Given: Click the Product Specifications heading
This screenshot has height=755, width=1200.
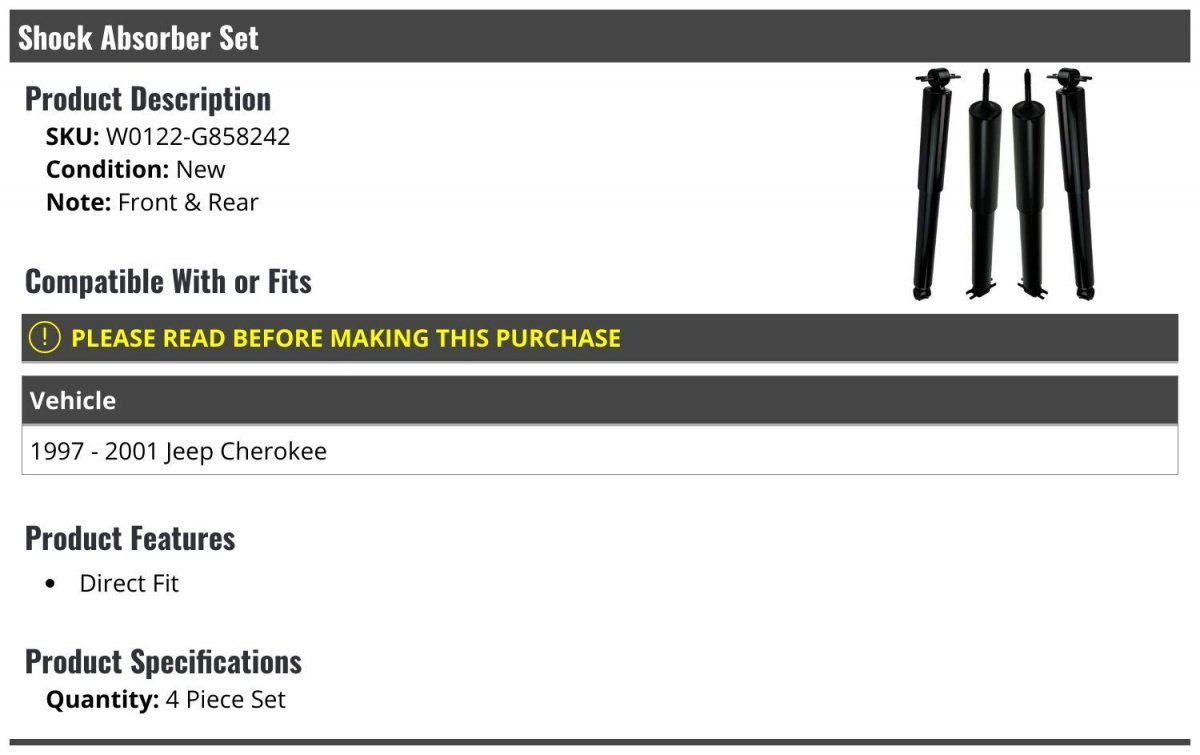Looking at the screenshot, I should pyautogui.click(x=163, y=662).
